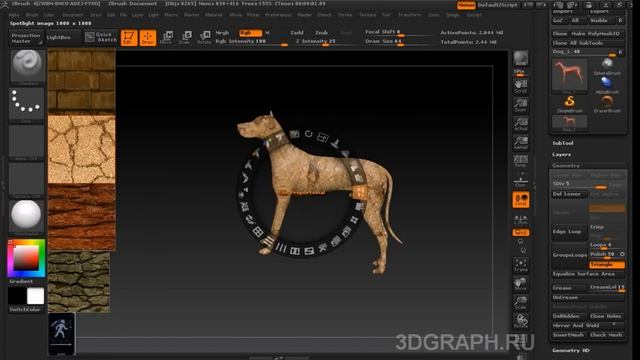The width and height of the screenshot is (640, 360).
Task: Open the Texture menu
Action: click(367, 15)
